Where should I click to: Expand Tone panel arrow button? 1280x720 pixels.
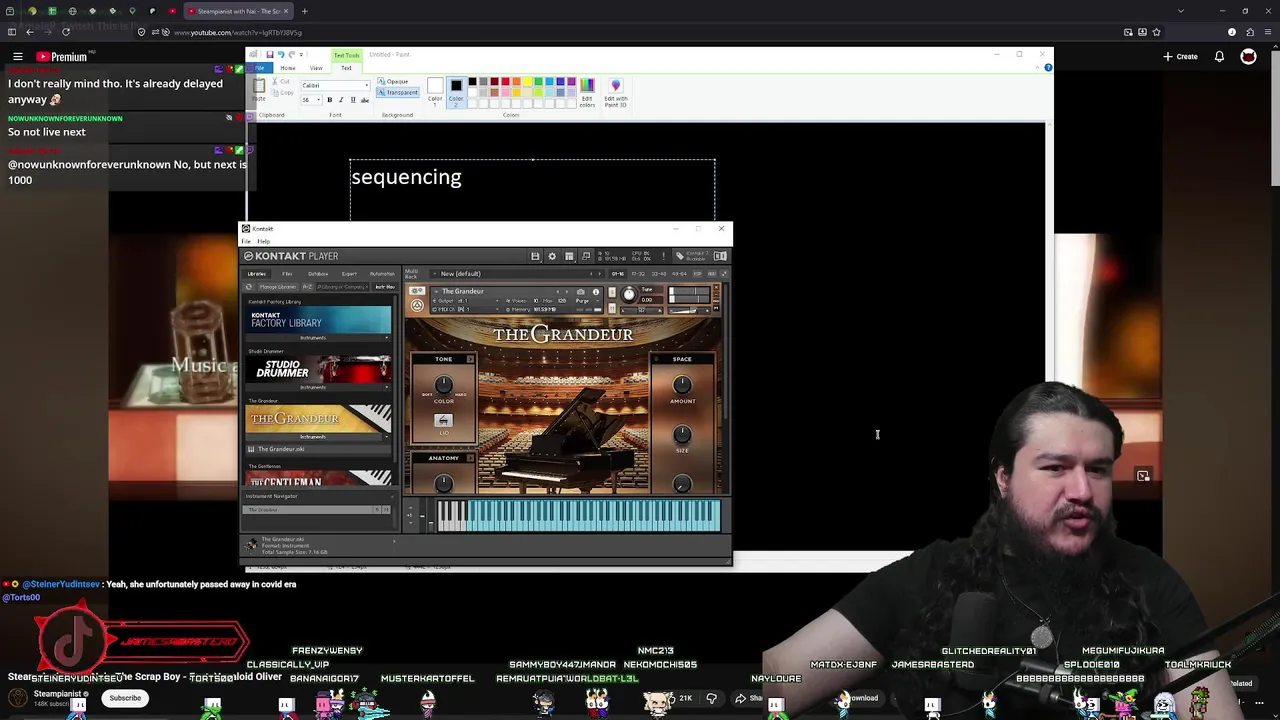470,359
